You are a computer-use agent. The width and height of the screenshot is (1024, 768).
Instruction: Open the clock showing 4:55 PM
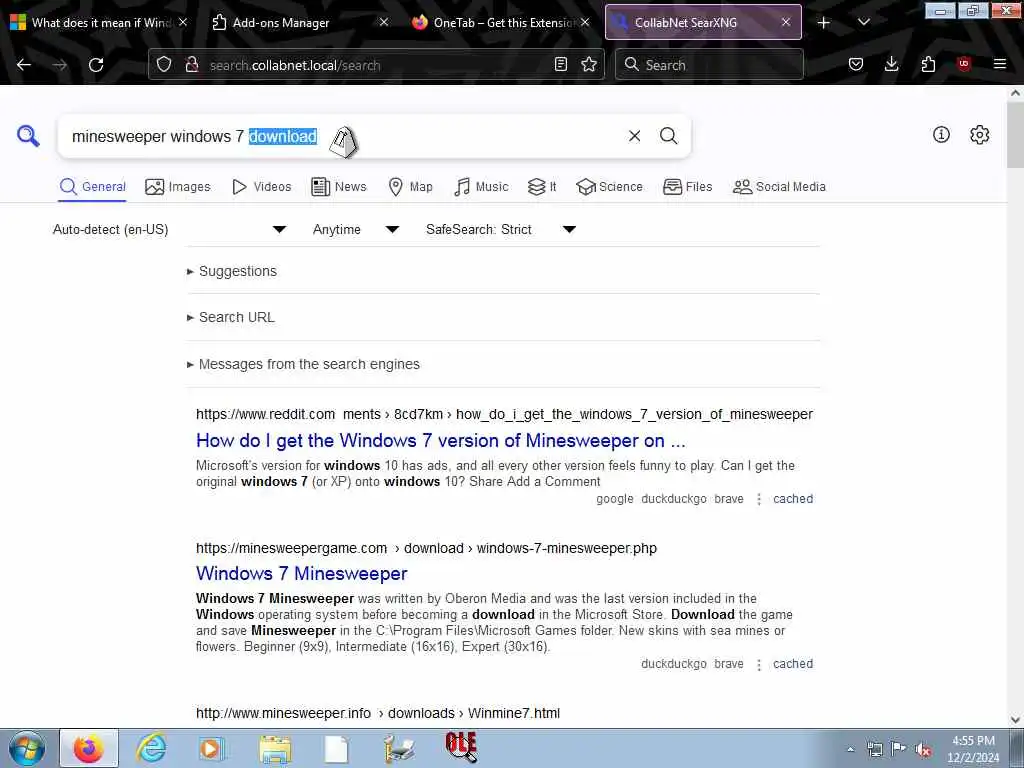pos(973,749)
